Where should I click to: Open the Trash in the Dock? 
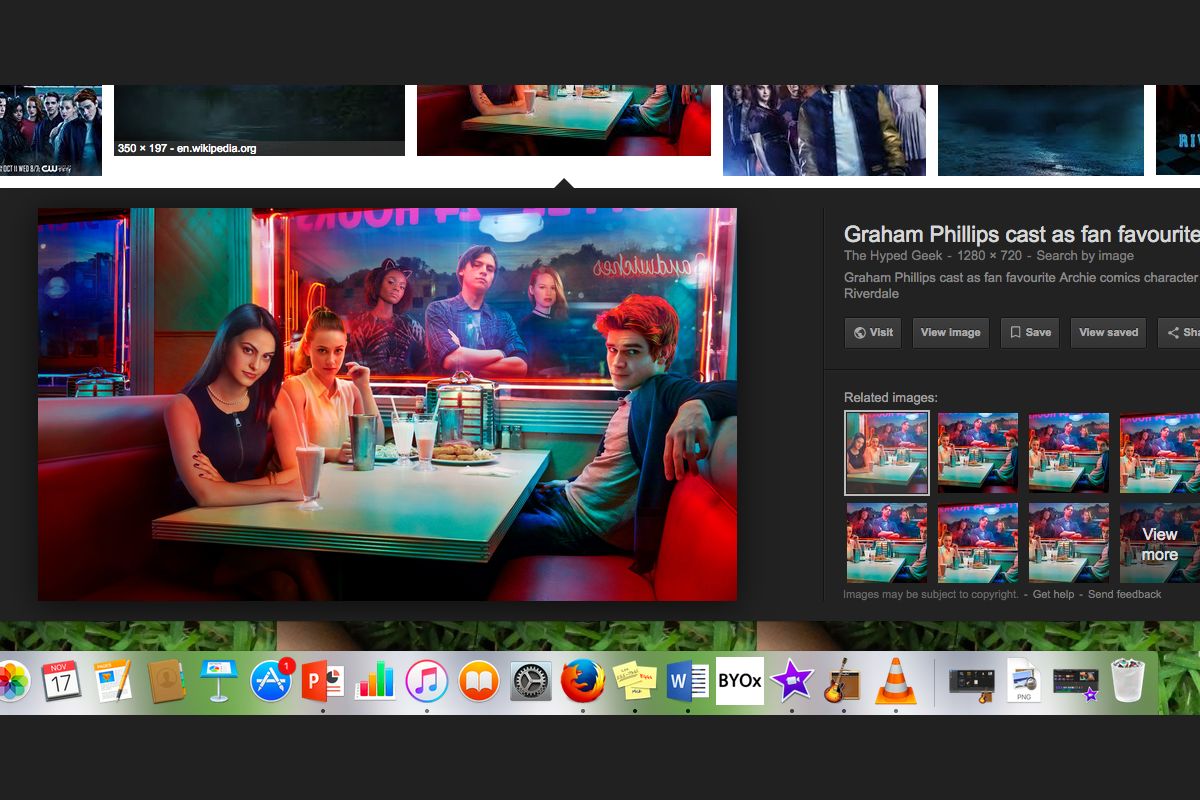coord(1128,681)
